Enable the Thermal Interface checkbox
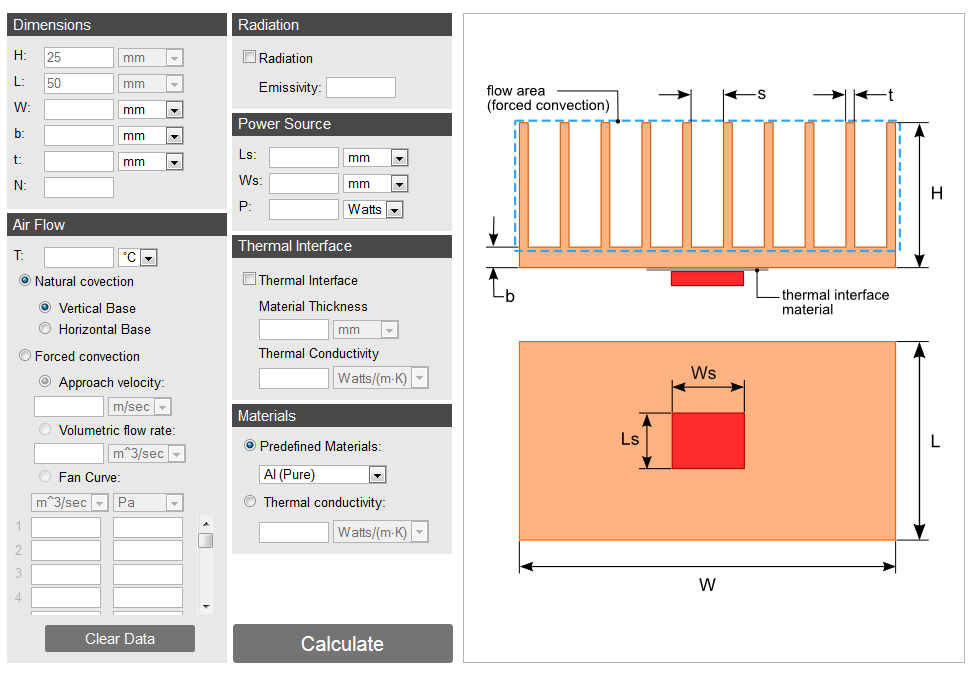This screenshot has width=972, height=677. (x=250, y=280)
